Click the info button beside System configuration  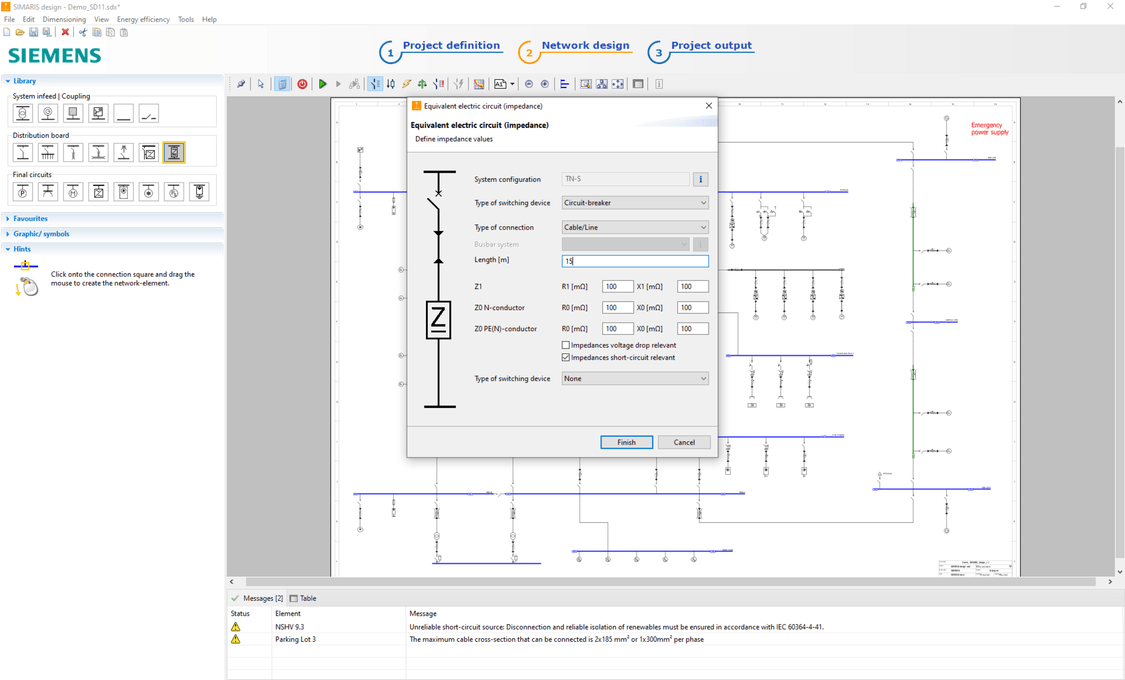(x=700, y=179)
